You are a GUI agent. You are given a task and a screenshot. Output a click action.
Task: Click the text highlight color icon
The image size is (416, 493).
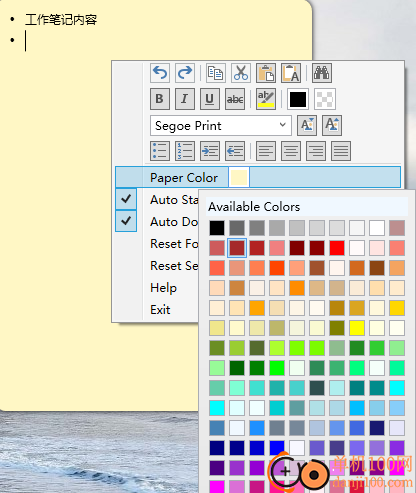266,99
